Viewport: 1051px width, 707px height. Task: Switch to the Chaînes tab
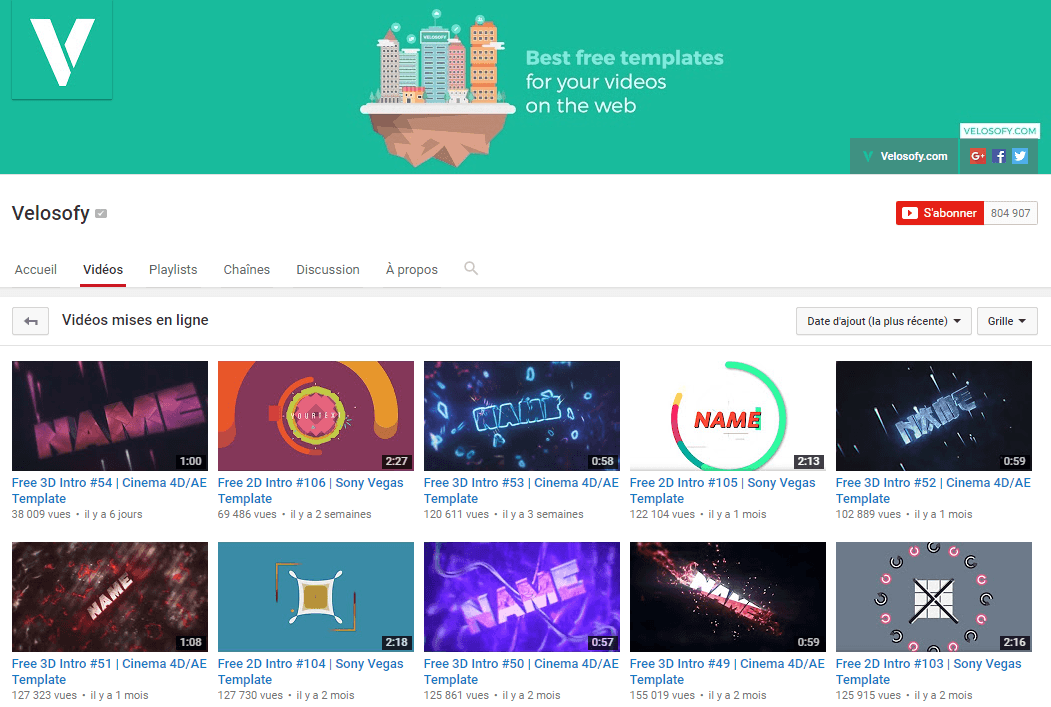click(x=247, y=269)
